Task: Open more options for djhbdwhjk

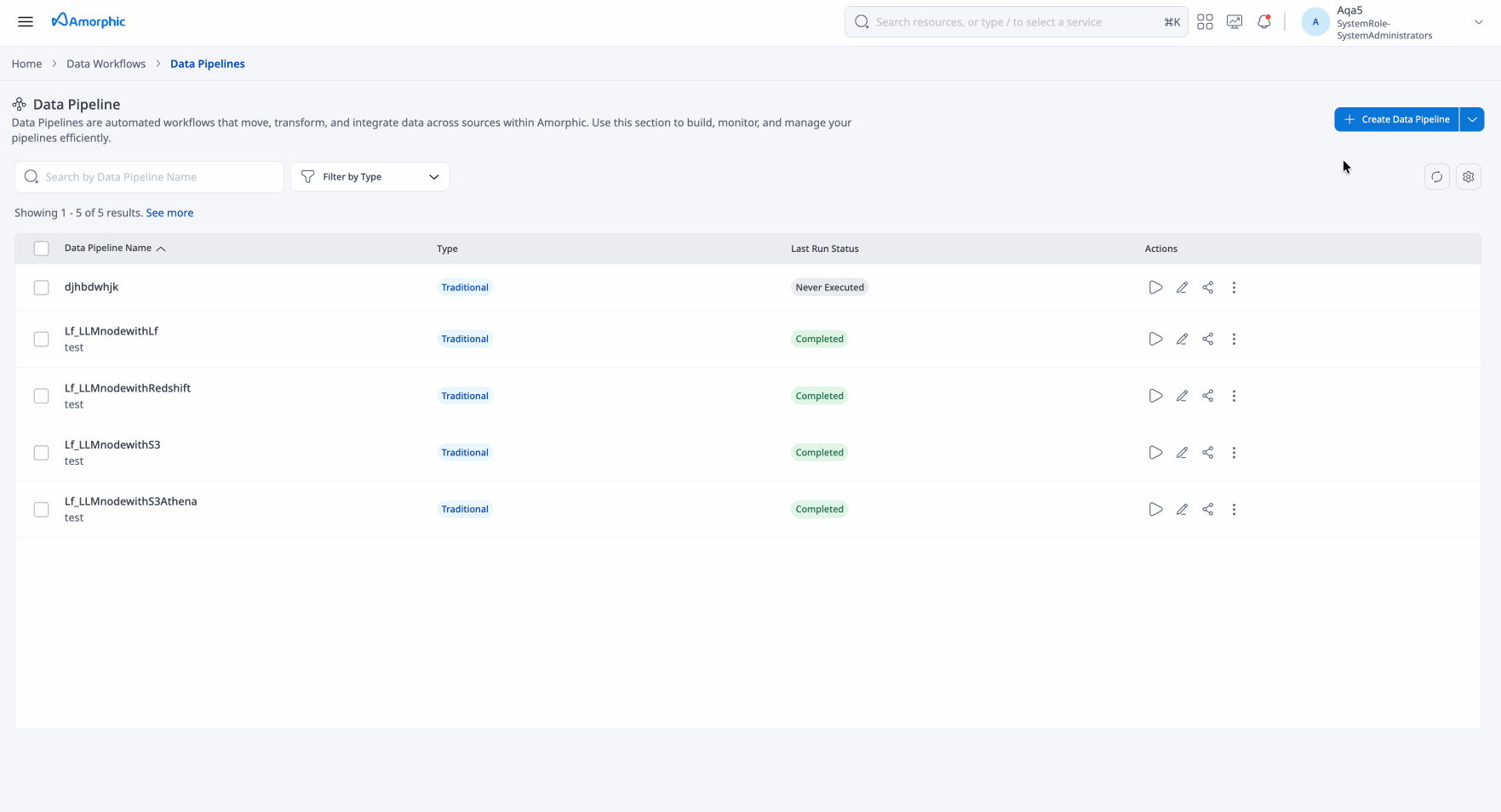Action: (1234, 288)
